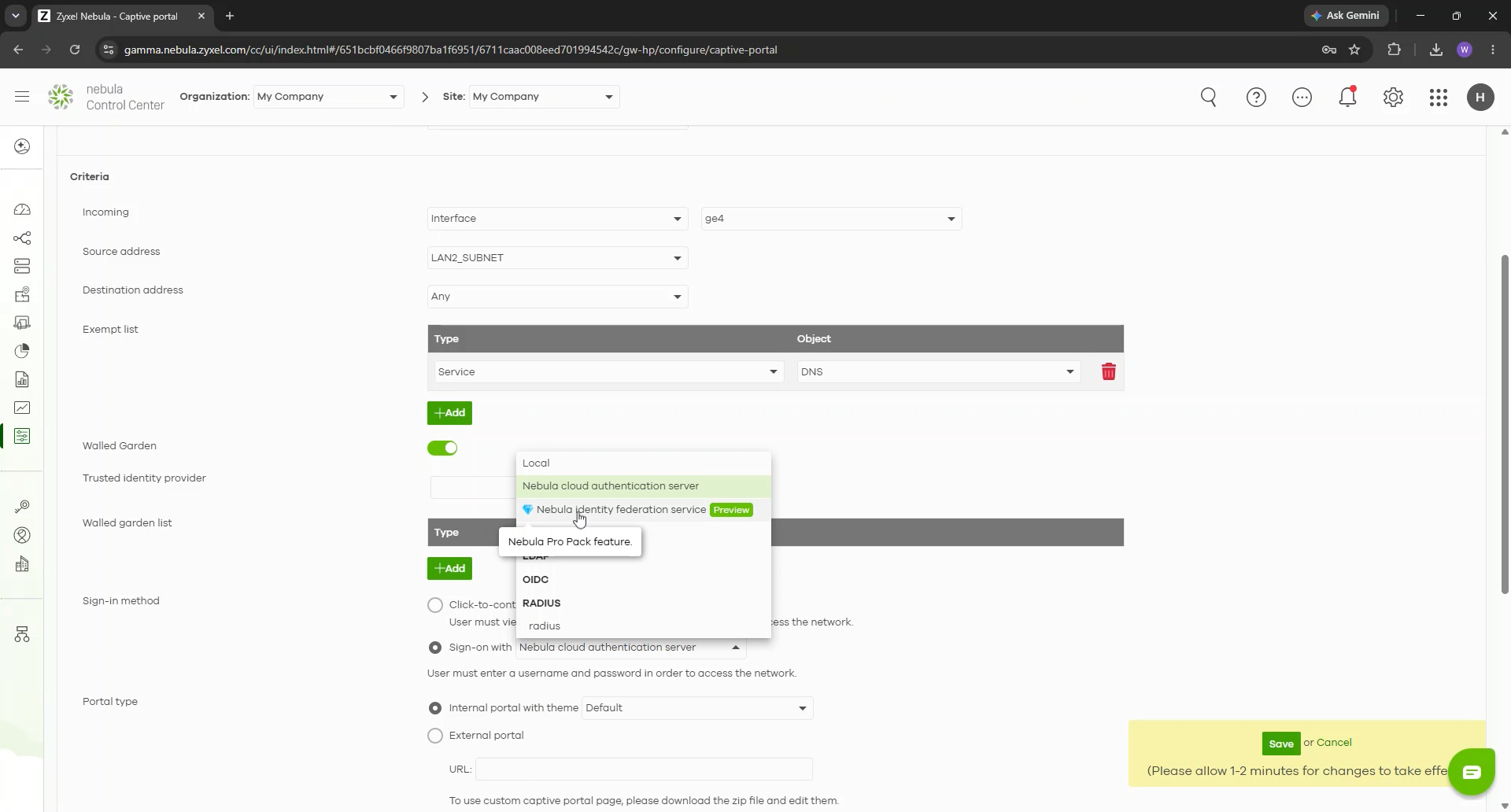Open the hamburger navigation menu
This screenshot has width=1511, height=812.
pyautogui.click(x=22, y=97)
